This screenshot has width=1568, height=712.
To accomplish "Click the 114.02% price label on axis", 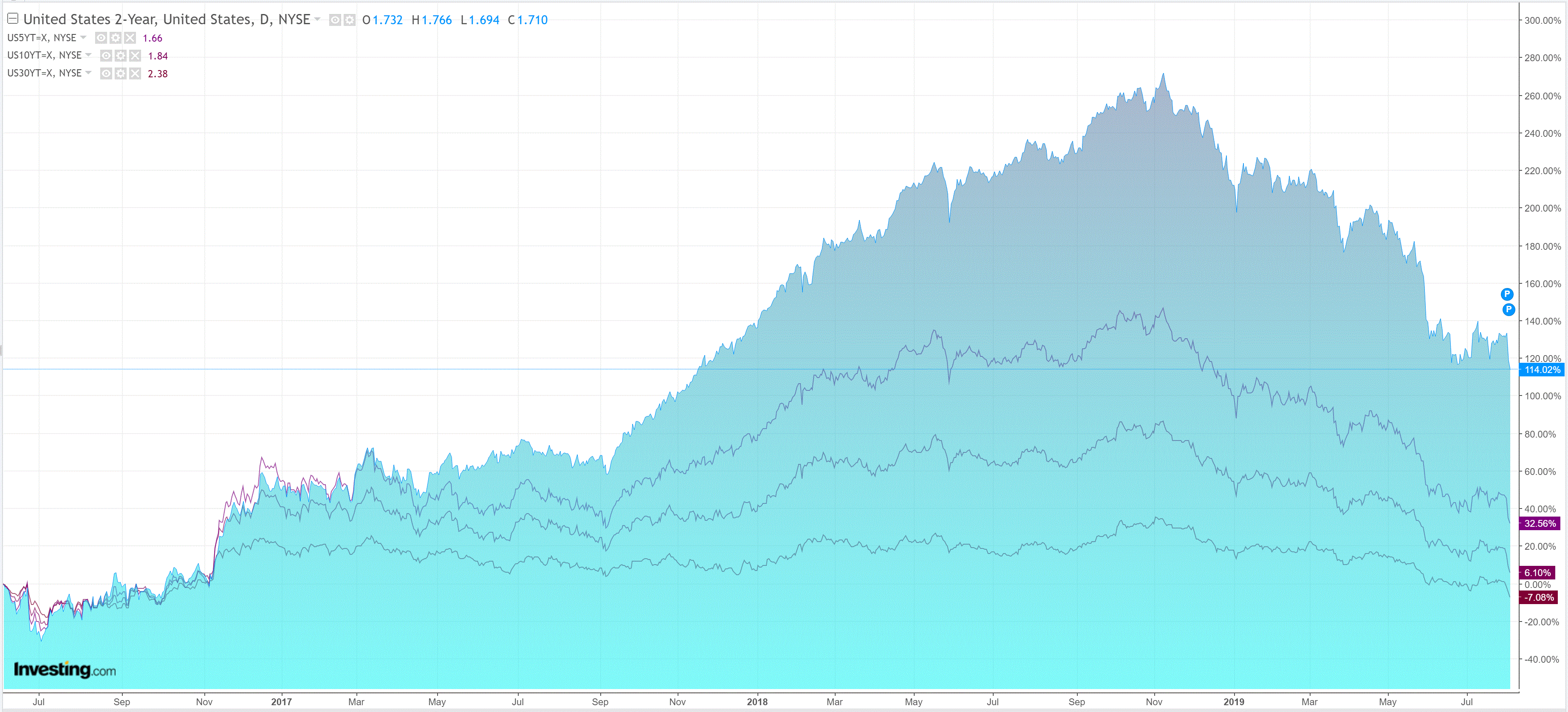I will [x=1542, y=370].
